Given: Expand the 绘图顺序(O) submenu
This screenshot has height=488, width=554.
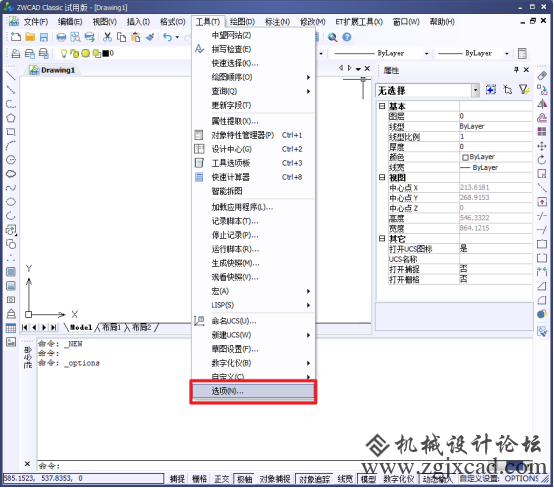Looking at the screenshot, I should coord(253,77).
